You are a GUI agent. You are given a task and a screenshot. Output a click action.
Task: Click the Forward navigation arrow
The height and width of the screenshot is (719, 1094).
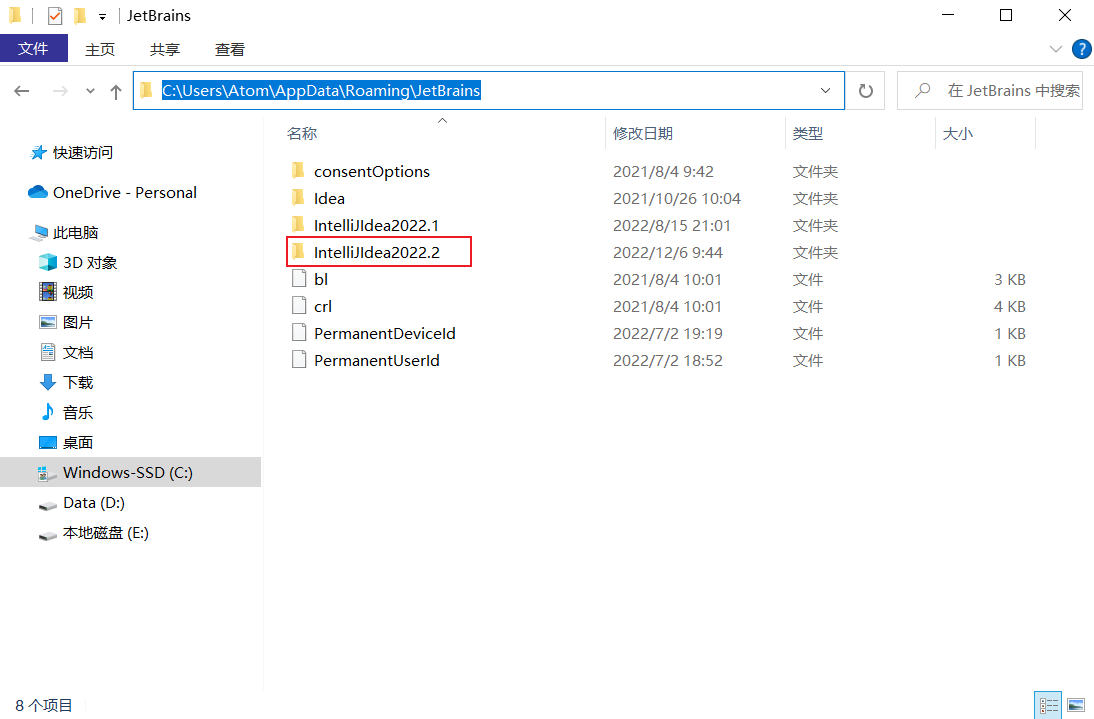[61, 91]
